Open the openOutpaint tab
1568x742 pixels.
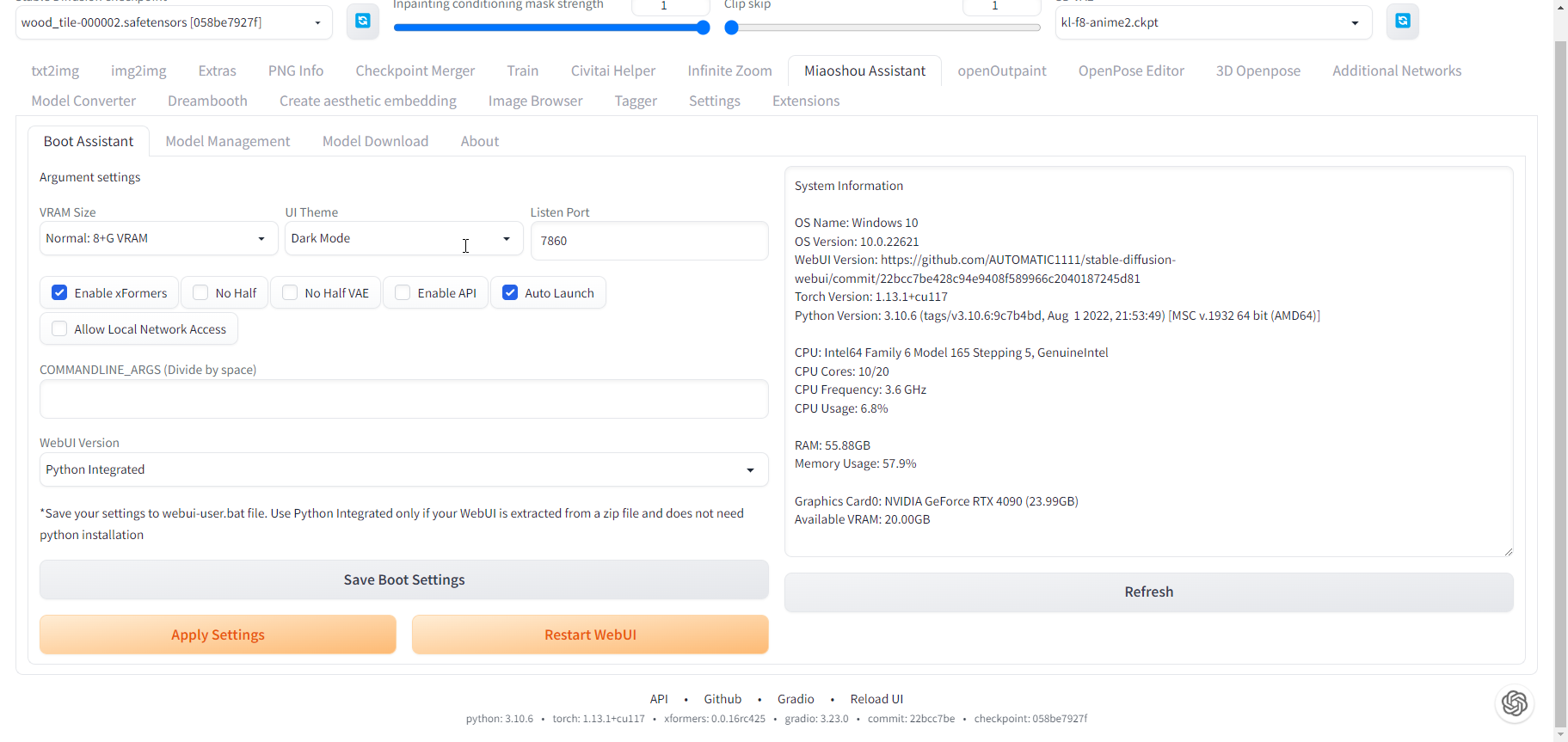(1002, 71)
